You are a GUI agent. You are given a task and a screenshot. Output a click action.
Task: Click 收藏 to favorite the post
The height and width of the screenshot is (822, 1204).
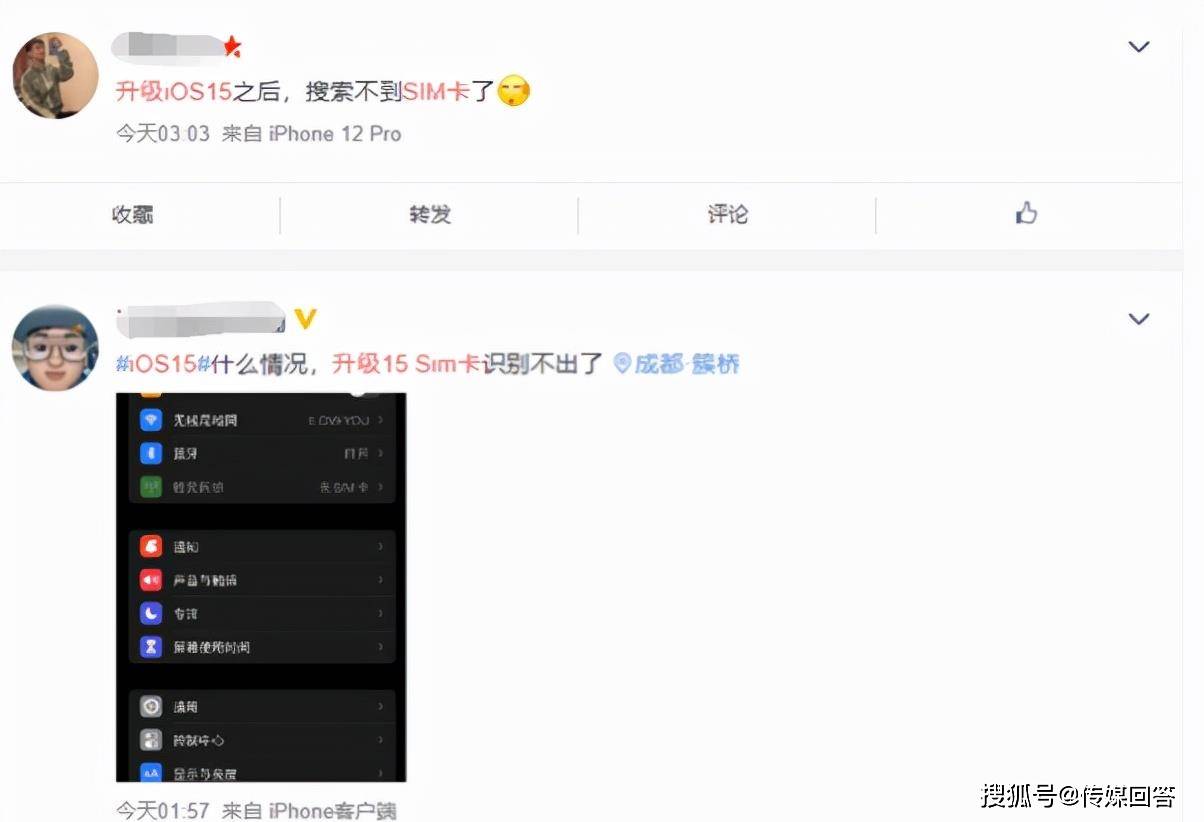coord(132,214)
